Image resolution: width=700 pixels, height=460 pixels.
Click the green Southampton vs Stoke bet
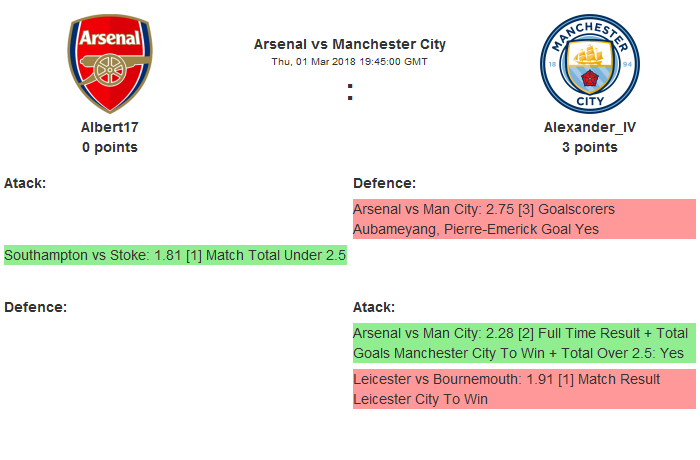click(x=175, y=255)
